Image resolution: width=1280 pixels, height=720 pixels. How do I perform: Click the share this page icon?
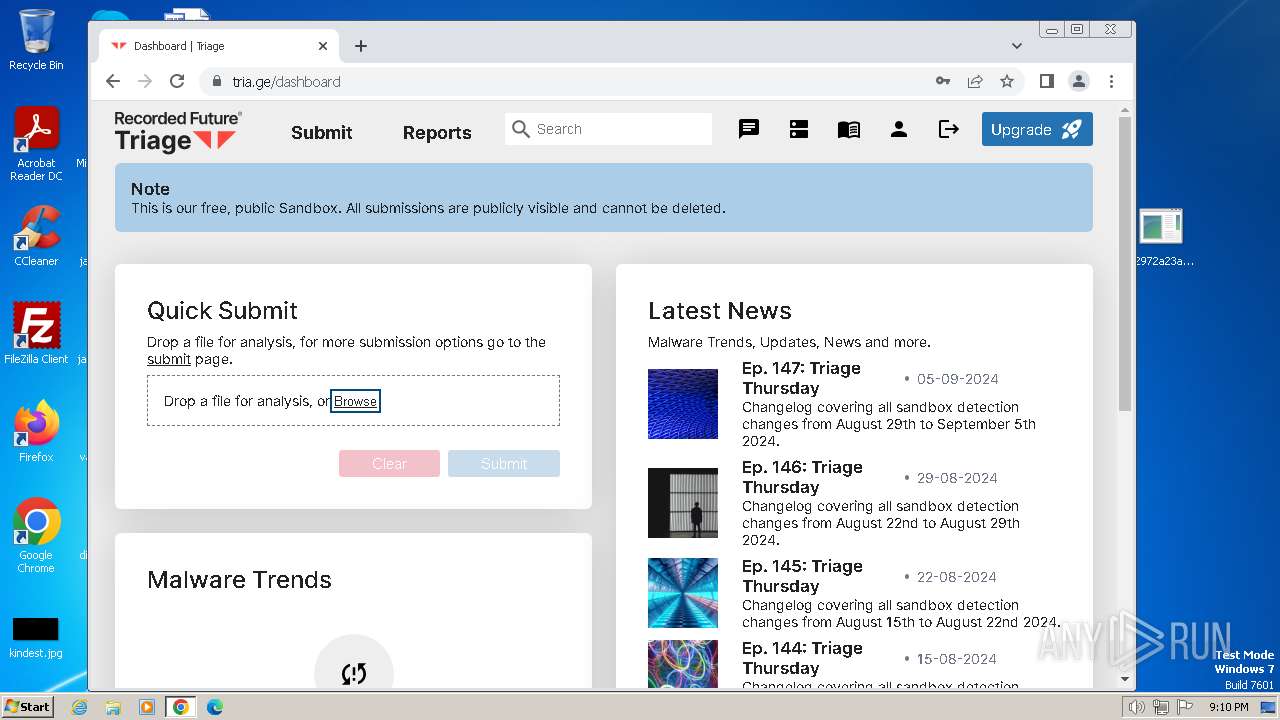pyautogui.click(x=975, y=81)
